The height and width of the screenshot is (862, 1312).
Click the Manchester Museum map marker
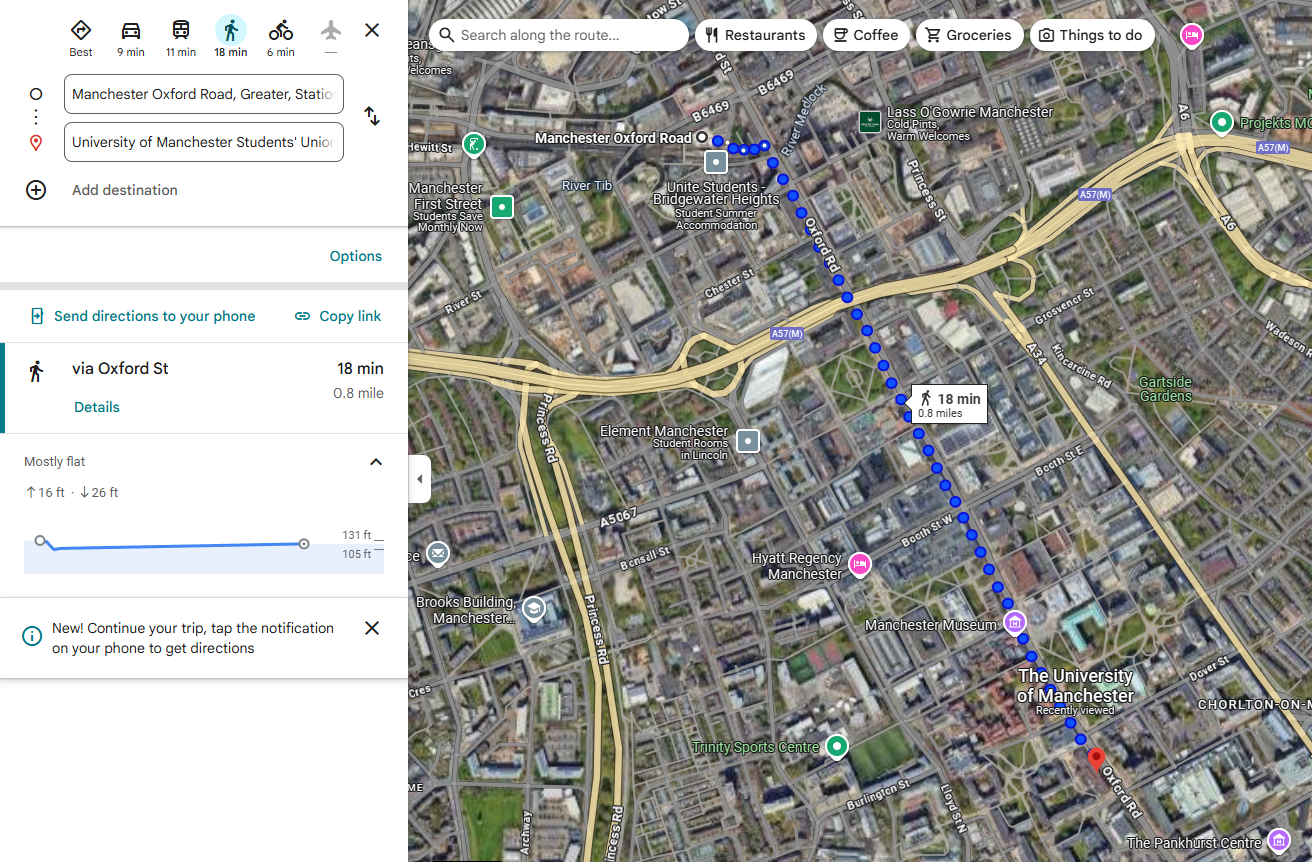pyautogui.click(x=1015, y=624)
